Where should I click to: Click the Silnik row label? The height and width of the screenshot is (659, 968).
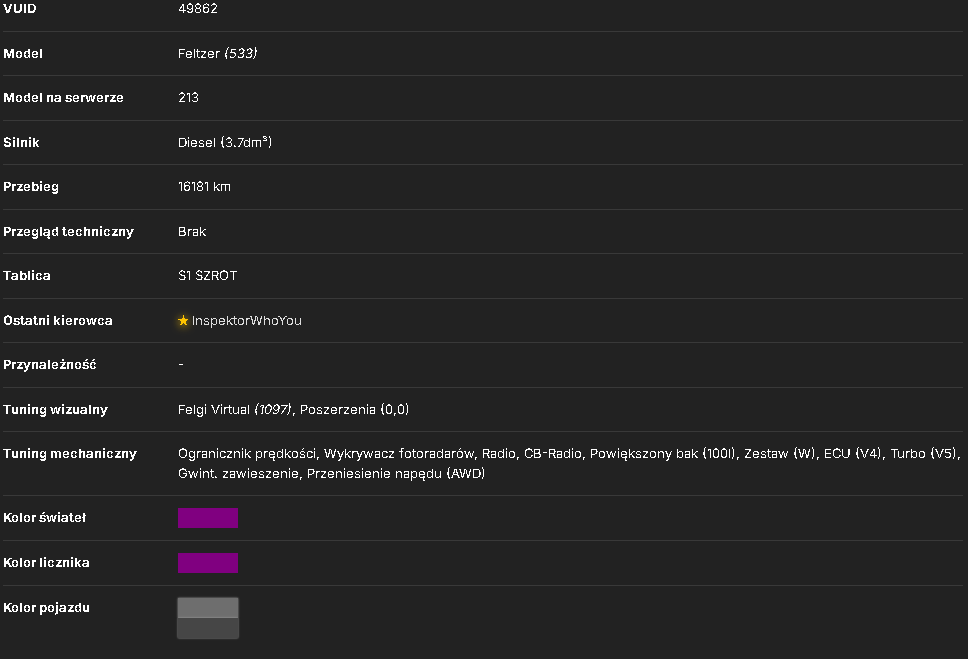coord(22,142)
